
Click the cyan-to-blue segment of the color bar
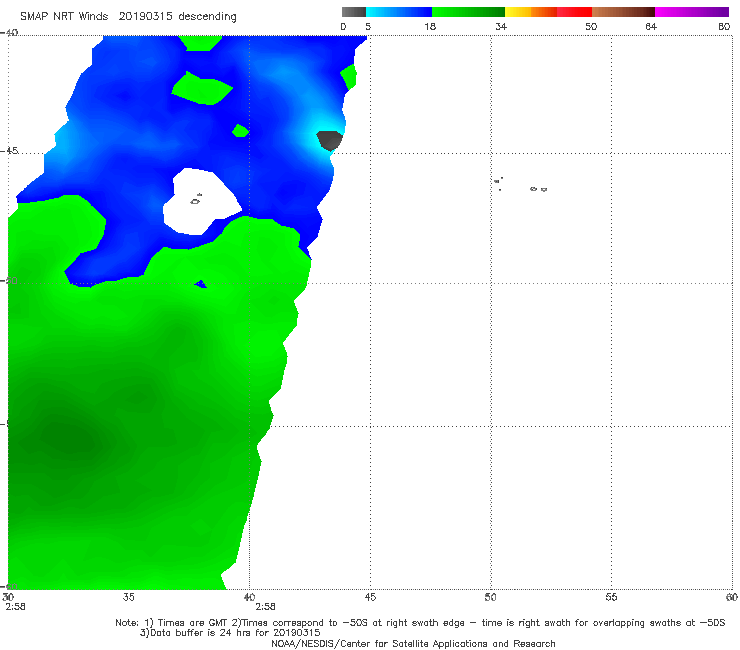click(399, 12)
